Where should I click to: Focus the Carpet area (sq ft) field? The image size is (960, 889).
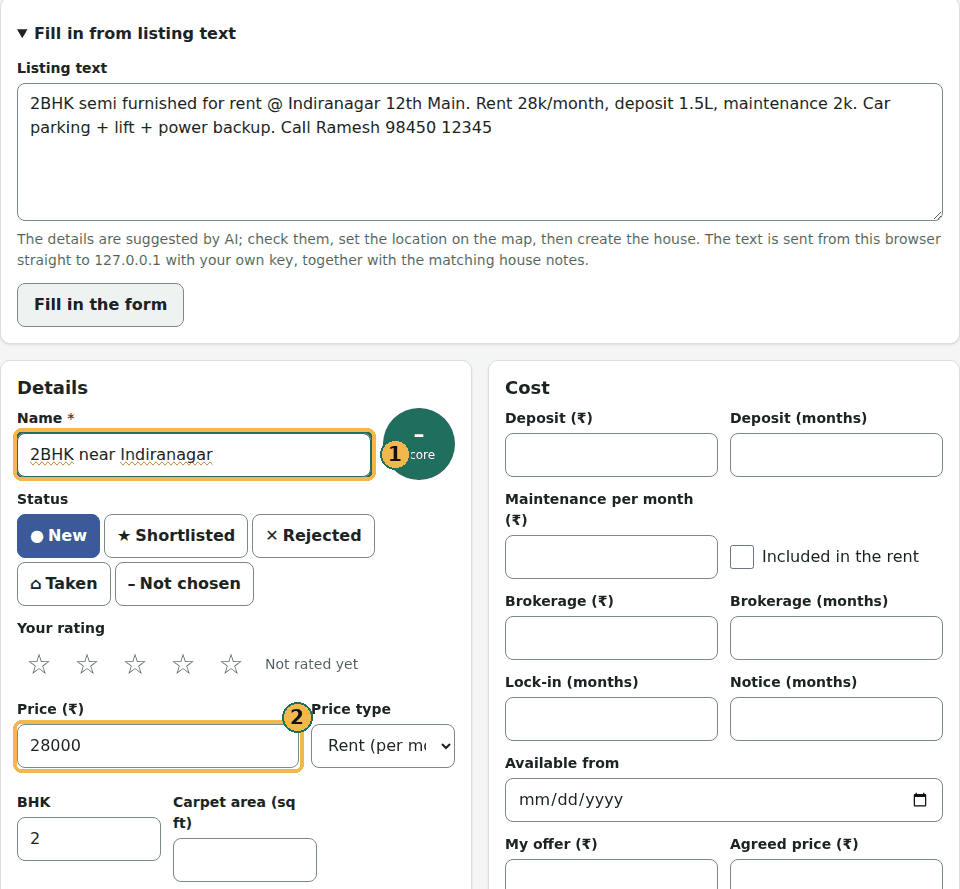(x=245, y=860)
